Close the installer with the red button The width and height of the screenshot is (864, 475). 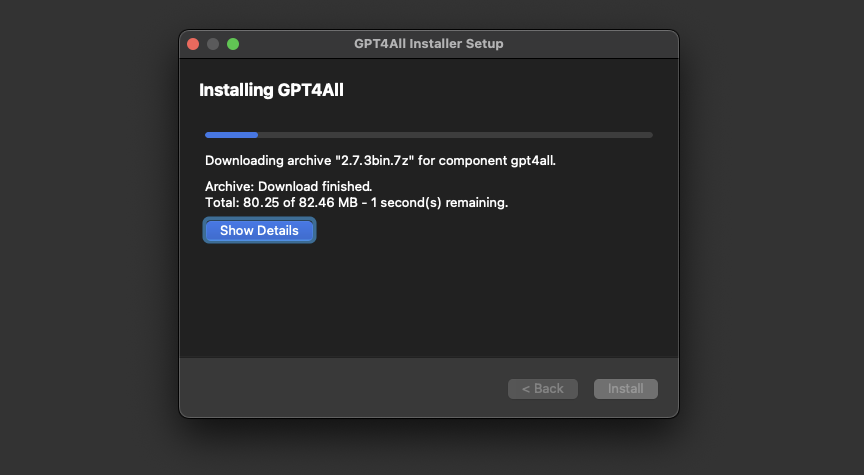pyautogui.click(x=193, y=44)
